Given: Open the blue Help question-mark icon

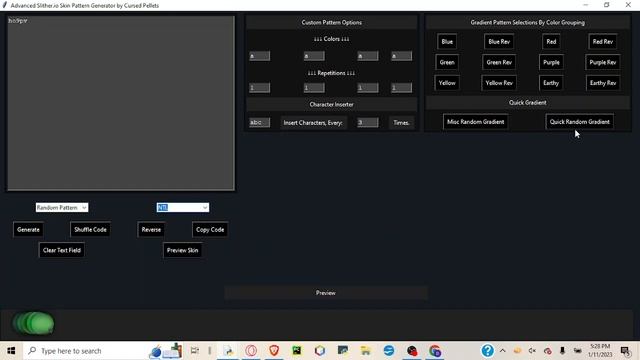Looking at the screenshot, I should point(487,351).
